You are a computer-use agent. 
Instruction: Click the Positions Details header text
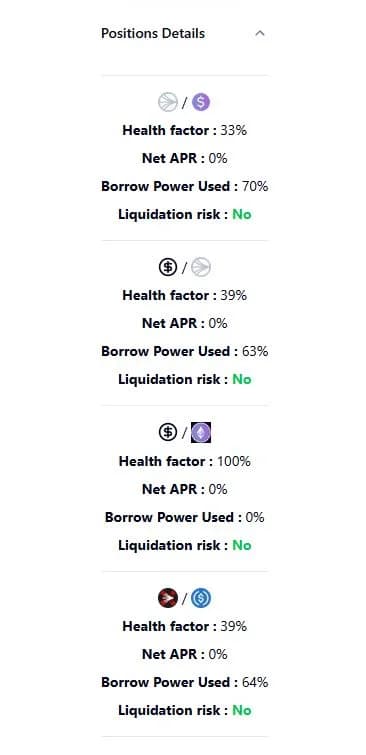(153, 34)
